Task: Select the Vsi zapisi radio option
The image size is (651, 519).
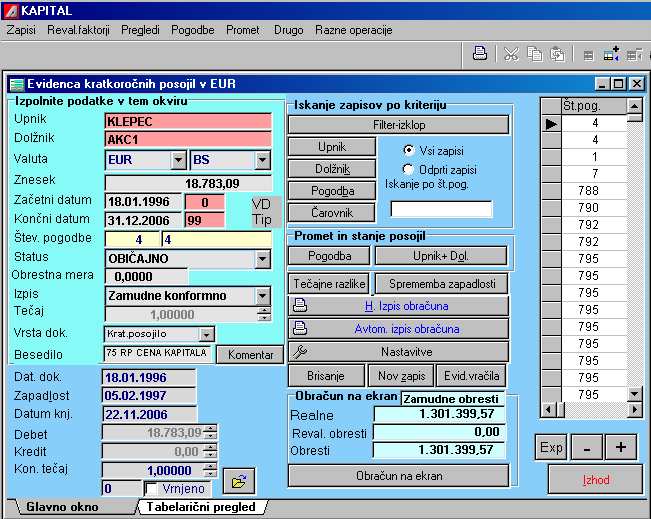Action: (408, 149)
